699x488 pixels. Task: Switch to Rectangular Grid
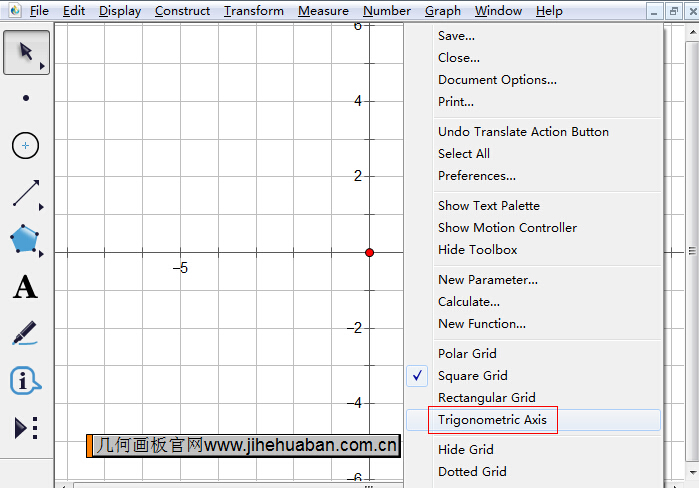coord(533,398)
